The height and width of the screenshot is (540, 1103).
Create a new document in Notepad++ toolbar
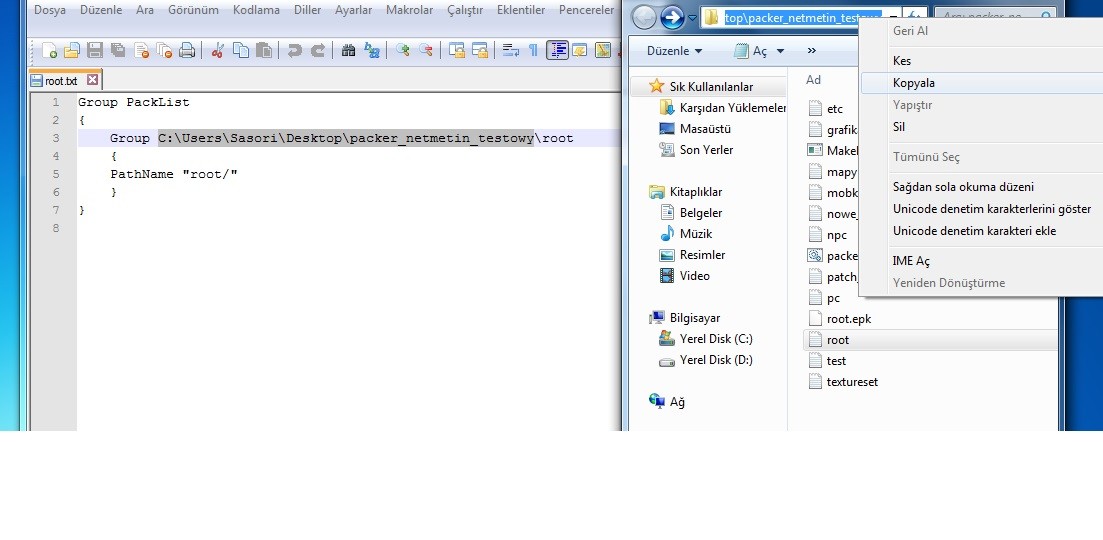click(x=49, y=50)
